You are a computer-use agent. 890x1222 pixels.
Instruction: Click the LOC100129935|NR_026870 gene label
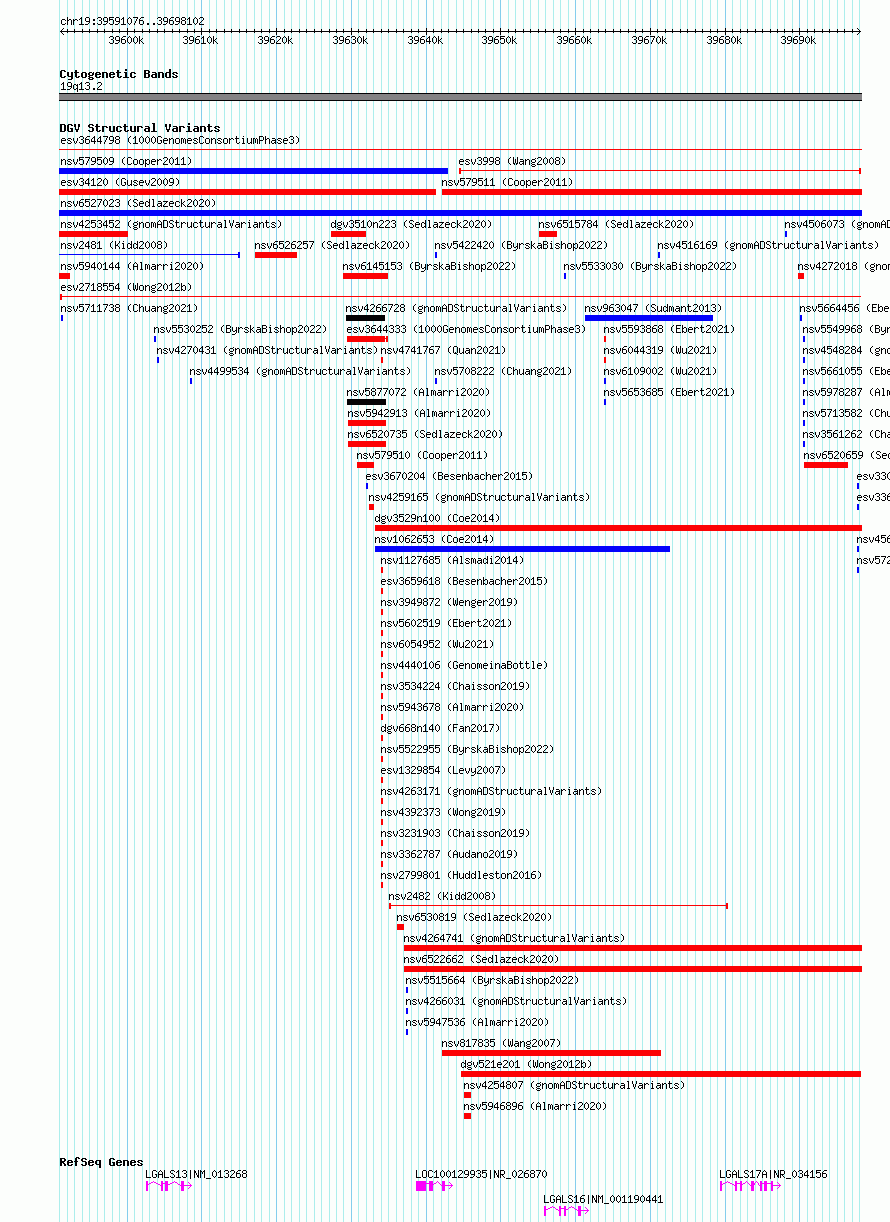click(481, 1174)
